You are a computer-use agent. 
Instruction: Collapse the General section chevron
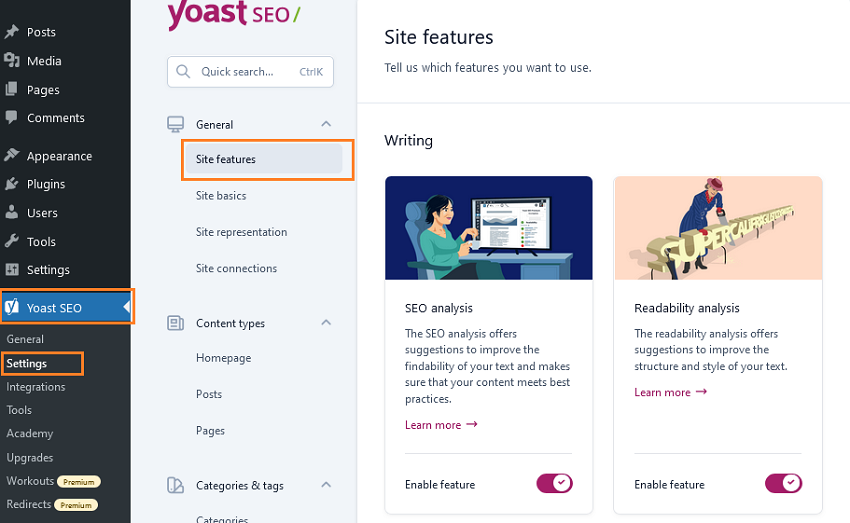[326, 124]
